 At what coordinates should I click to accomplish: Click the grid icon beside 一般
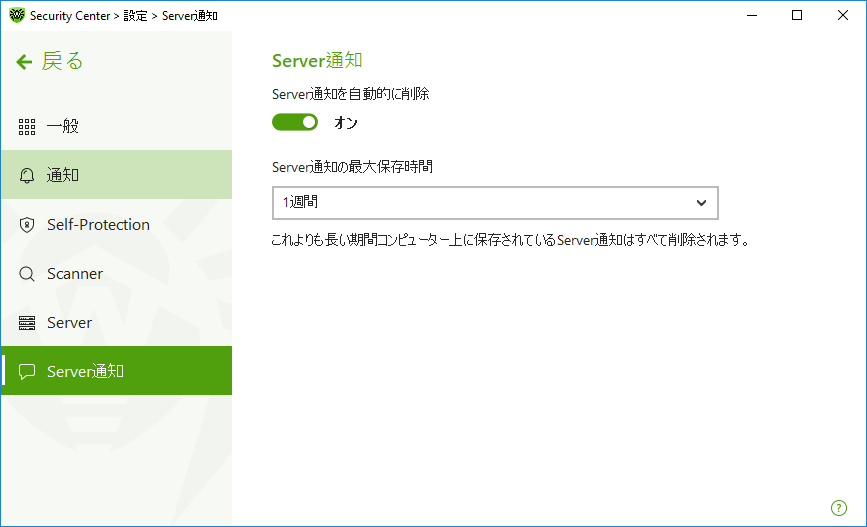(x=27, y=127)
